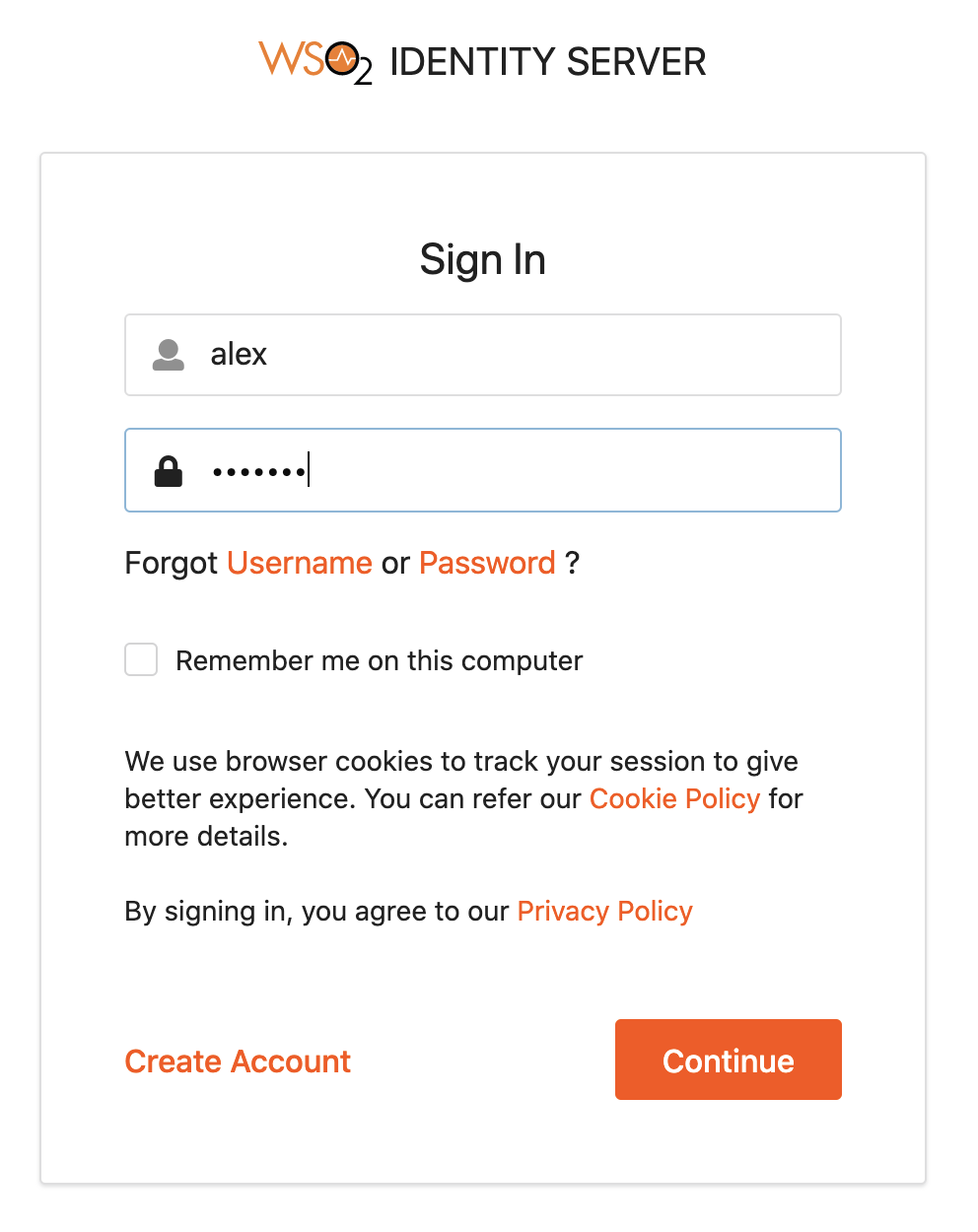Screen dimensions: 978x1232
Task: Click the word 'Forgot' before Username
Action: click(x=171, y=563)
